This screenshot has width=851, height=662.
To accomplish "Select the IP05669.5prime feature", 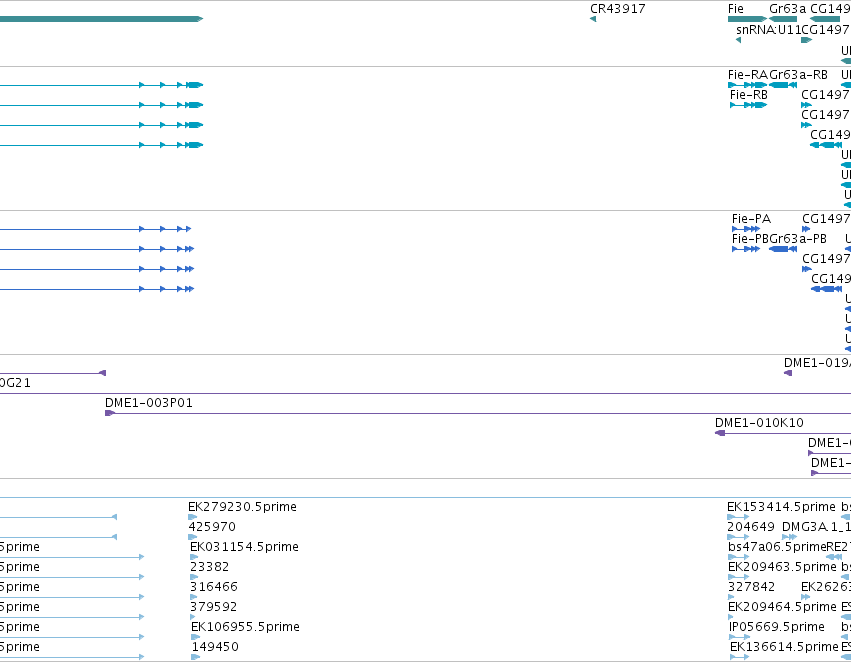I will coord(739,637).
